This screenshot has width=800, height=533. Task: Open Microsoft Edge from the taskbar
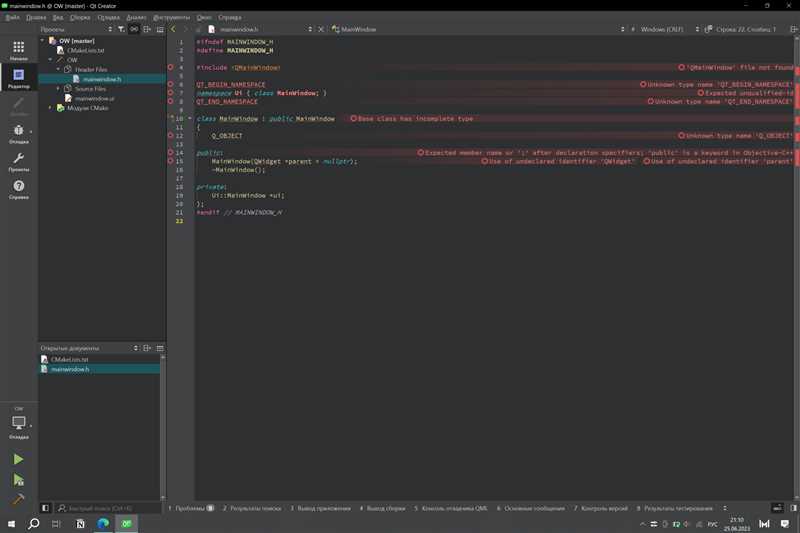[103, 524]
